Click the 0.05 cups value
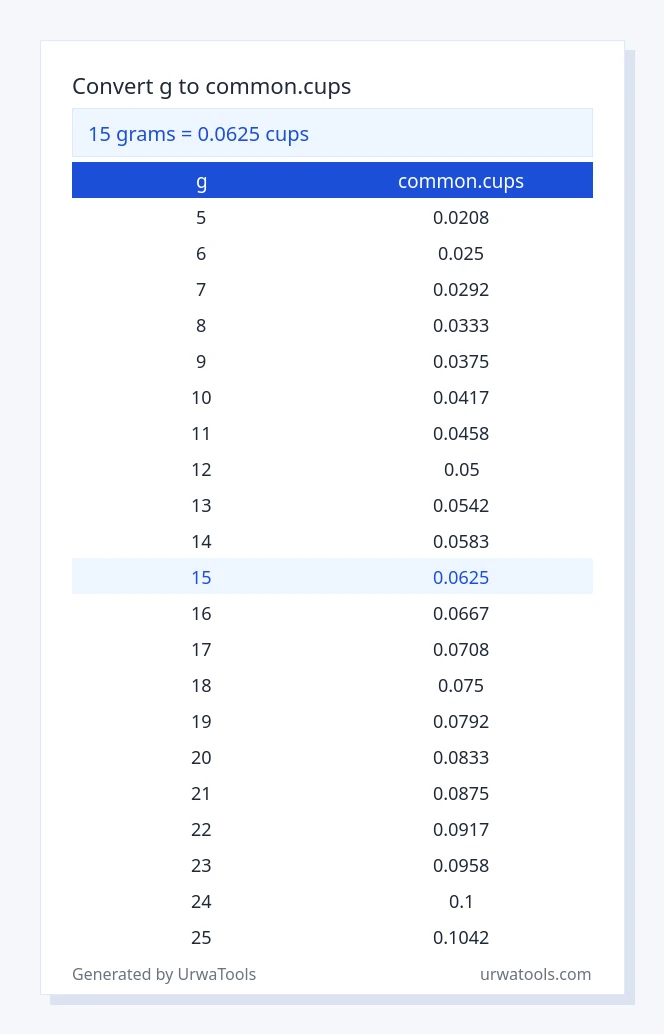Screen dimensions: 664x1034 tap(461, 470)
